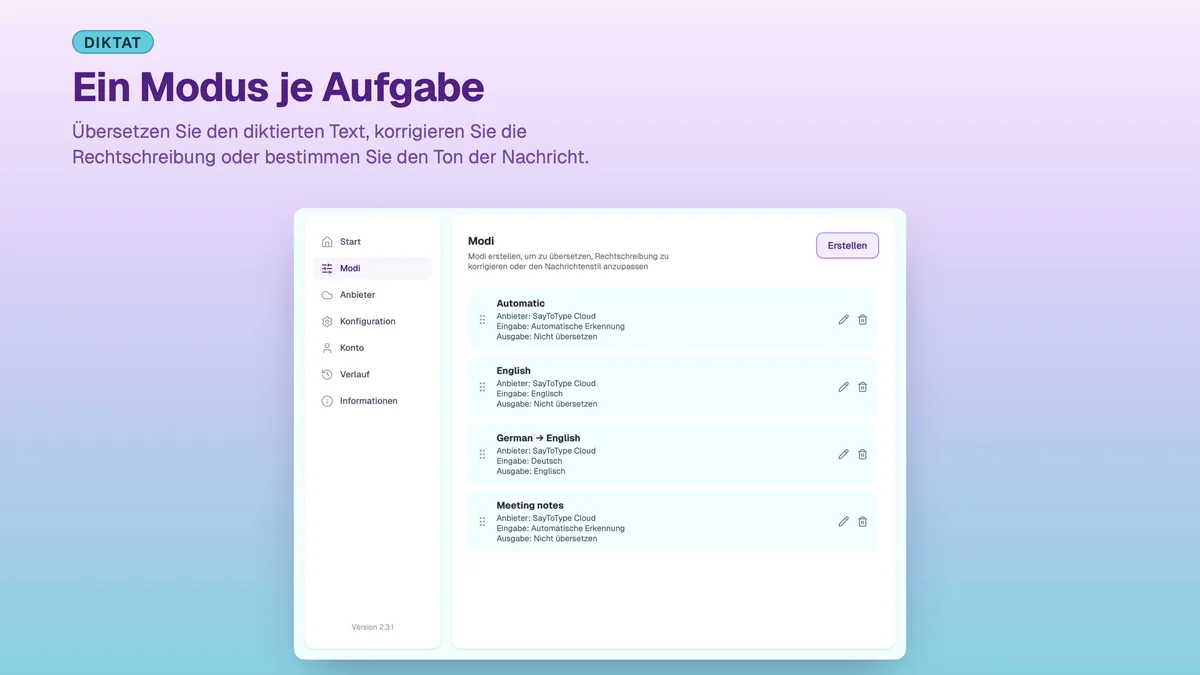Select the German → English mode title
The height and width of the screenshot is (675, 1200).
point(538,438)
